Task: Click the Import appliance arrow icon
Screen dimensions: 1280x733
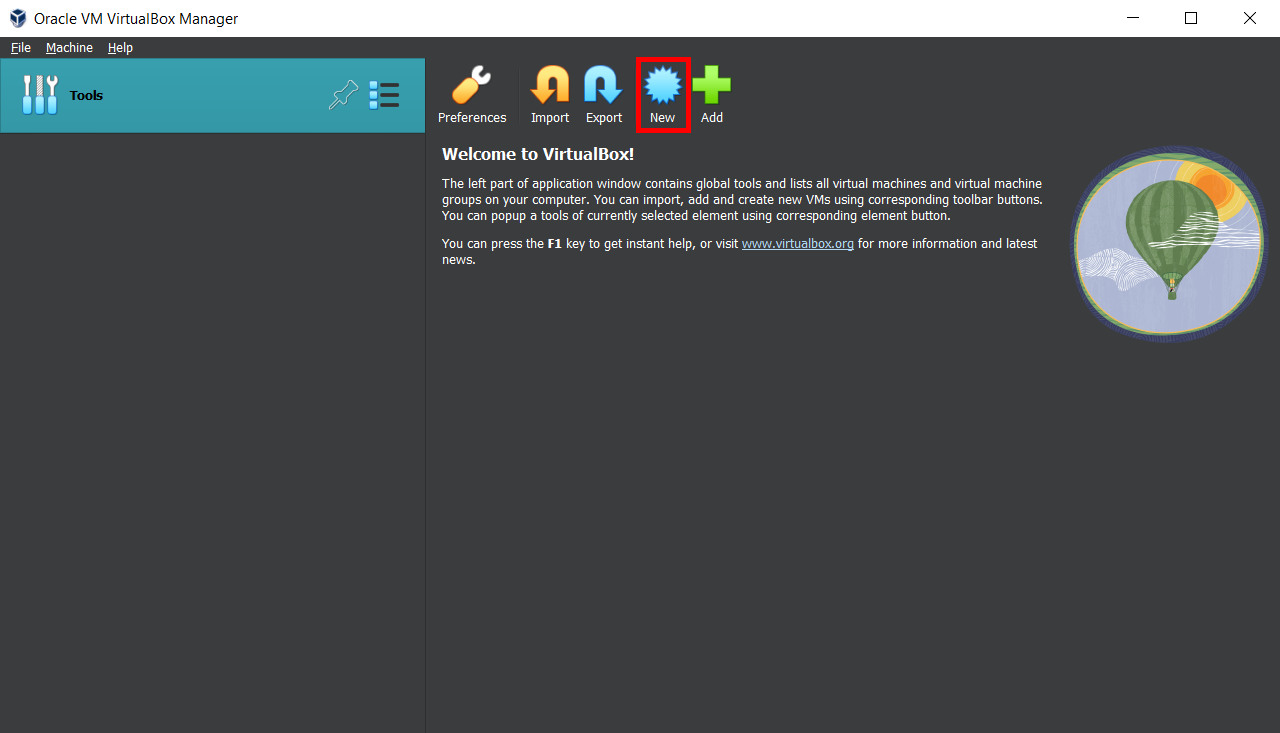Action: click(549, 87)
